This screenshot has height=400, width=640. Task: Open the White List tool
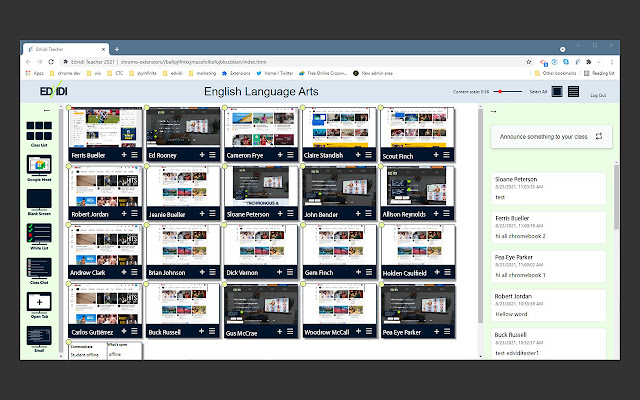[39, 233]
